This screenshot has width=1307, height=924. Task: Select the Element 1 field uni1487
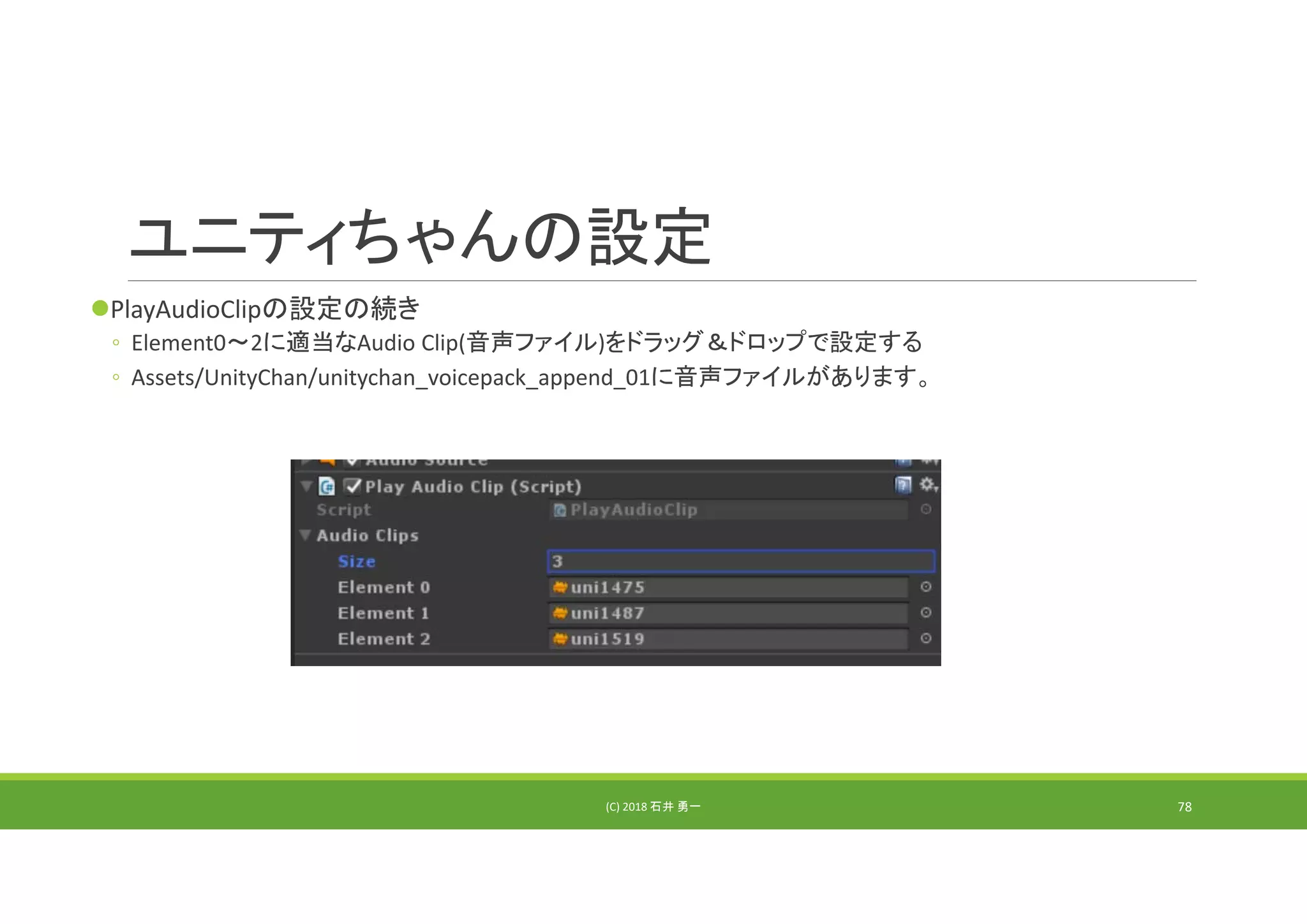[728, 613]
